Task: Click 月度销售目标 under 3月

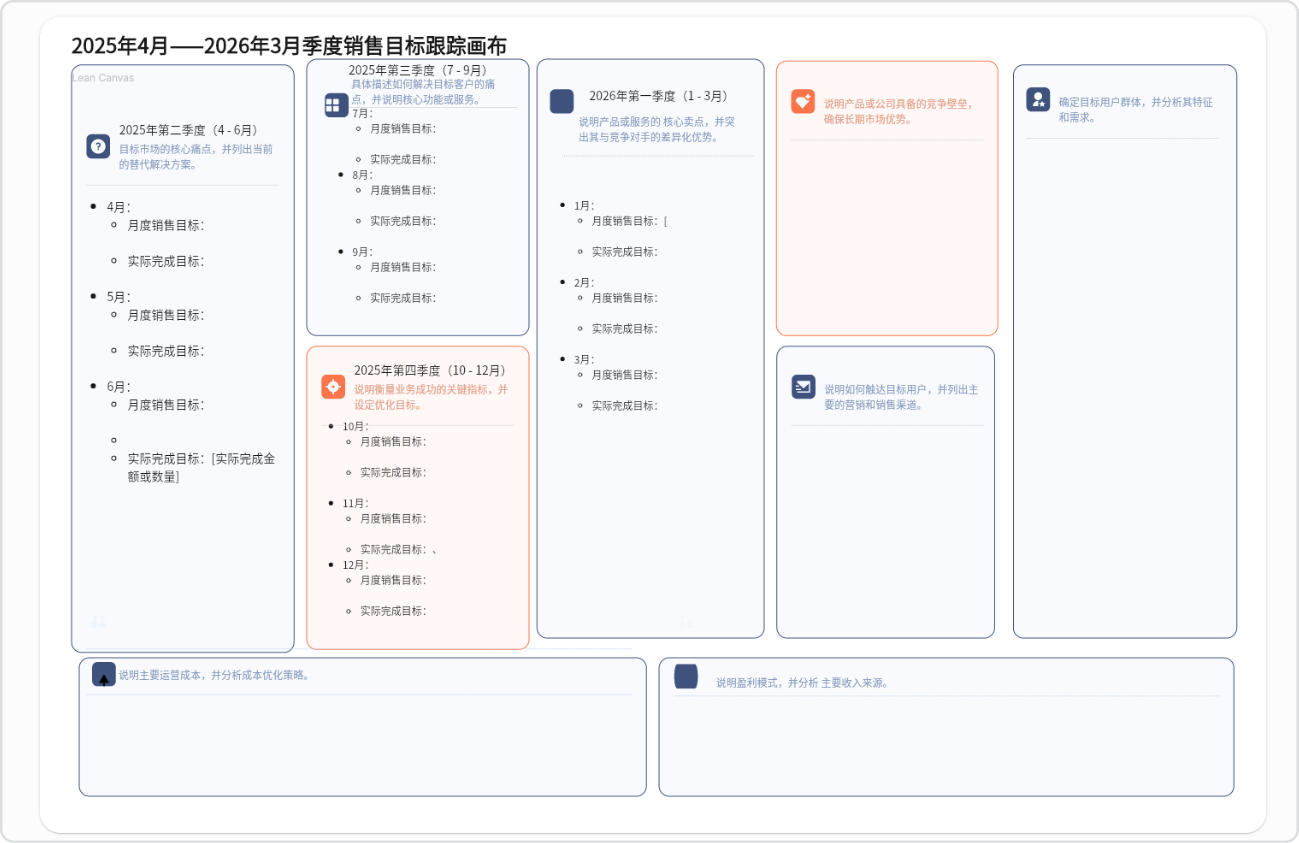Action: pos(625,375)
